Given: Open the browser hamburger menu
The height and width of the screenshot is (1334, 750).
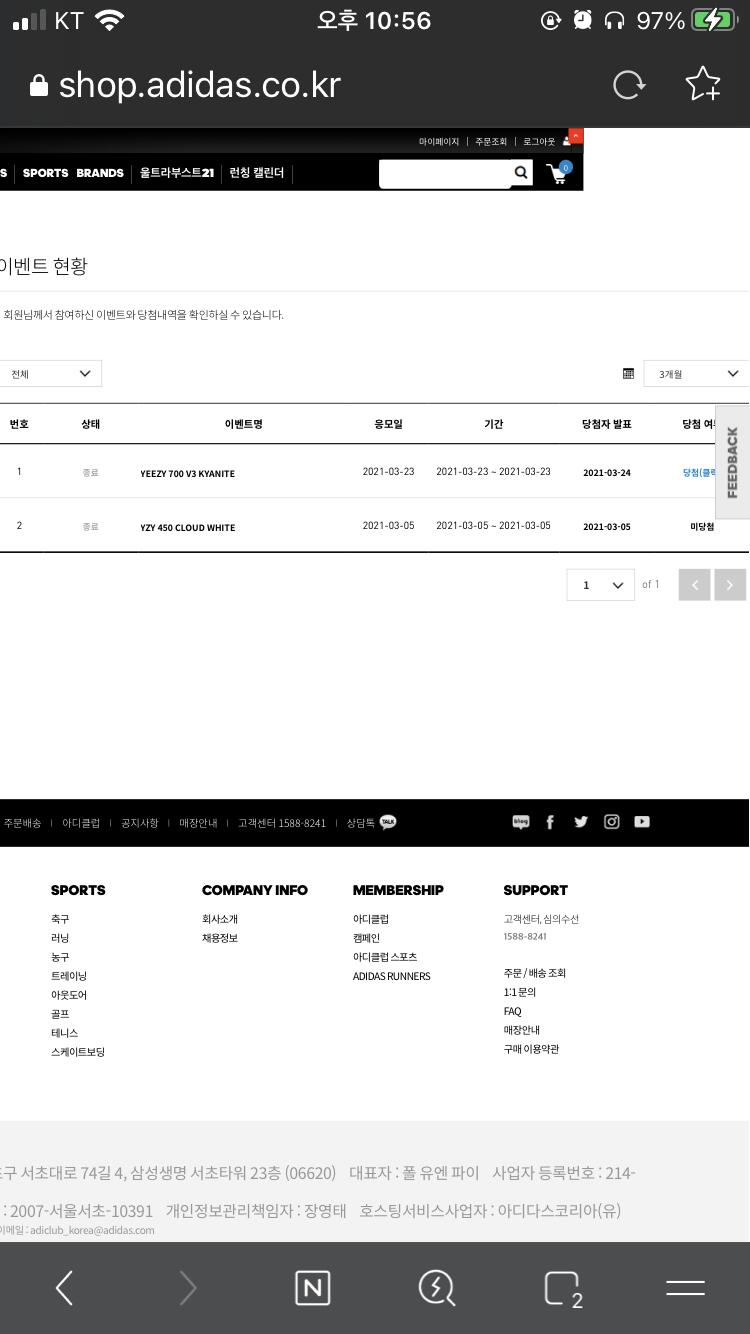Looking at the screenshot, I should [x=685, y=1288].
